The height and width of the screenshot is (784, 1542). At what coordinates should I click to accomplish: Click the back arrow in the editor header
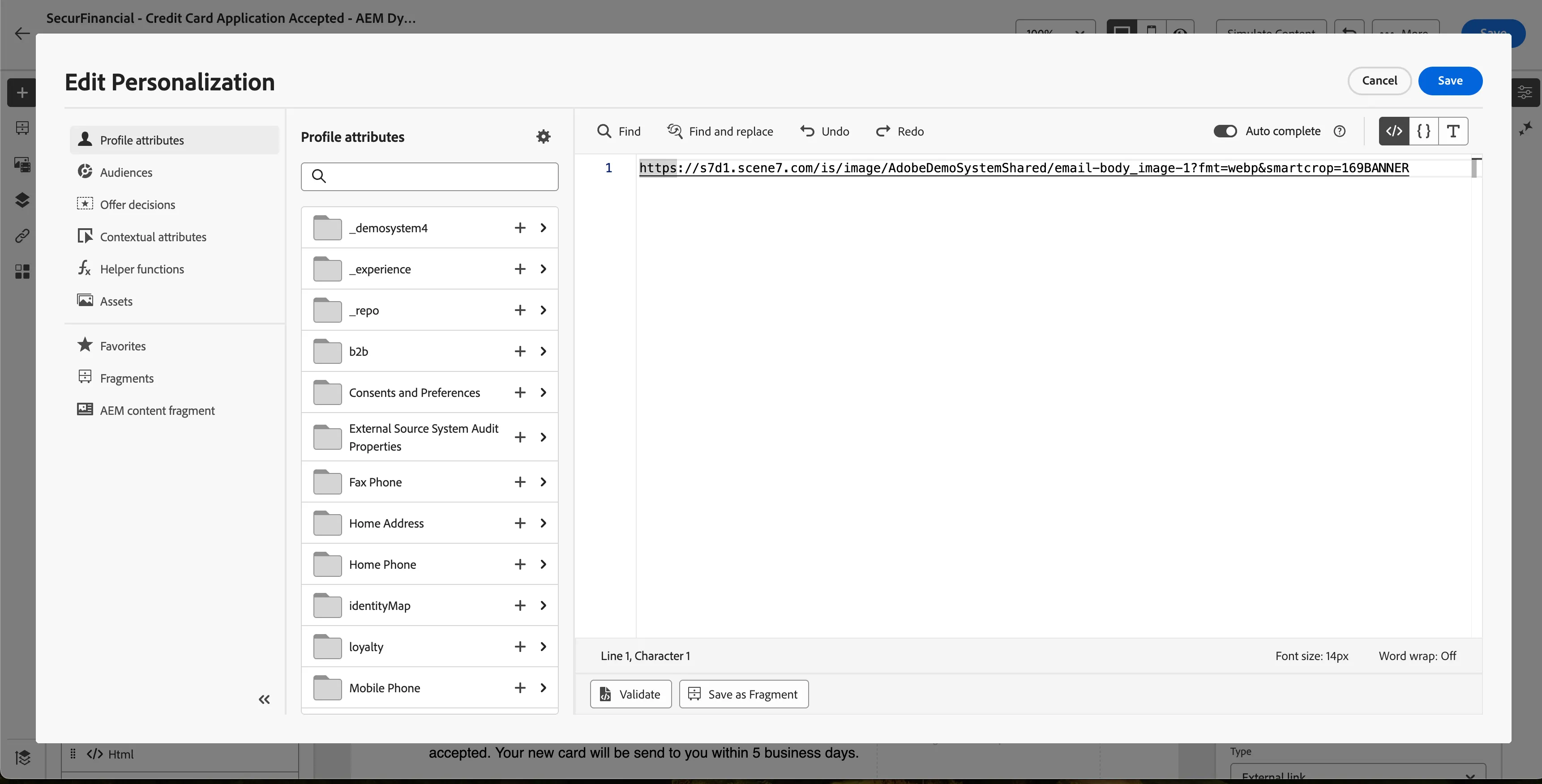(22, 33)
